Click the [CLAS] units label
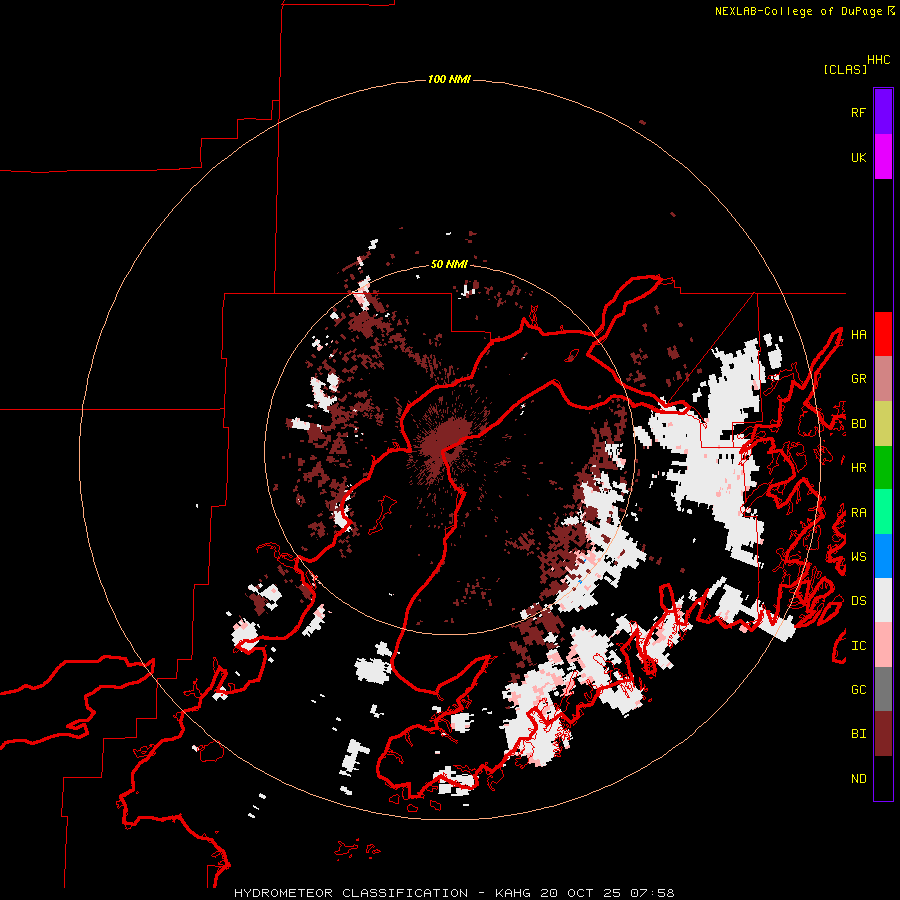 point(845,69)
